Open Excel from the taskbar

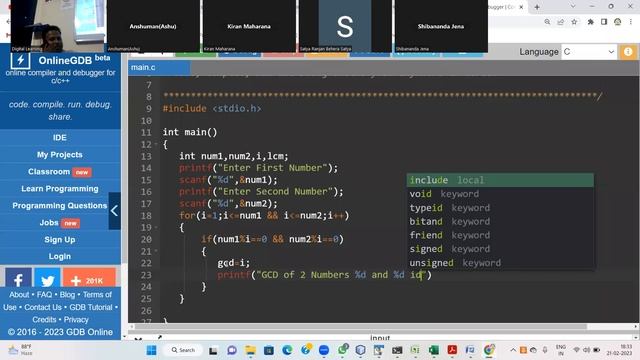tap(433, 350)
